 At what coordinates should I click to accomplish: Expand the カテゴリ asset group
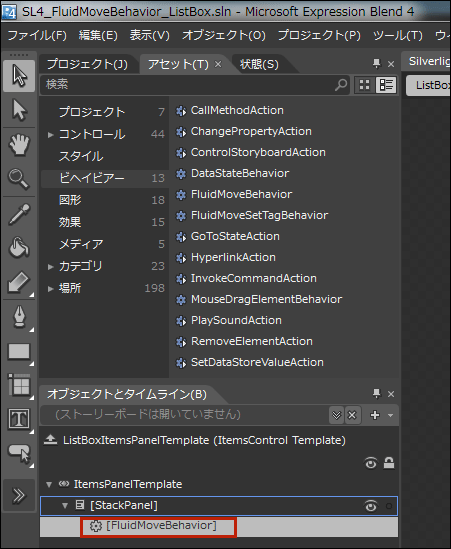click(50, 267)
